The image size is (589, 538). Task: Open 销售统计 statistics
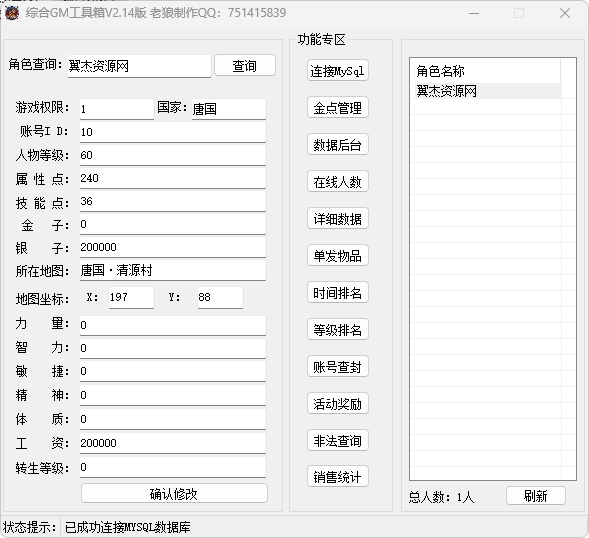click(x=337, y=477)
